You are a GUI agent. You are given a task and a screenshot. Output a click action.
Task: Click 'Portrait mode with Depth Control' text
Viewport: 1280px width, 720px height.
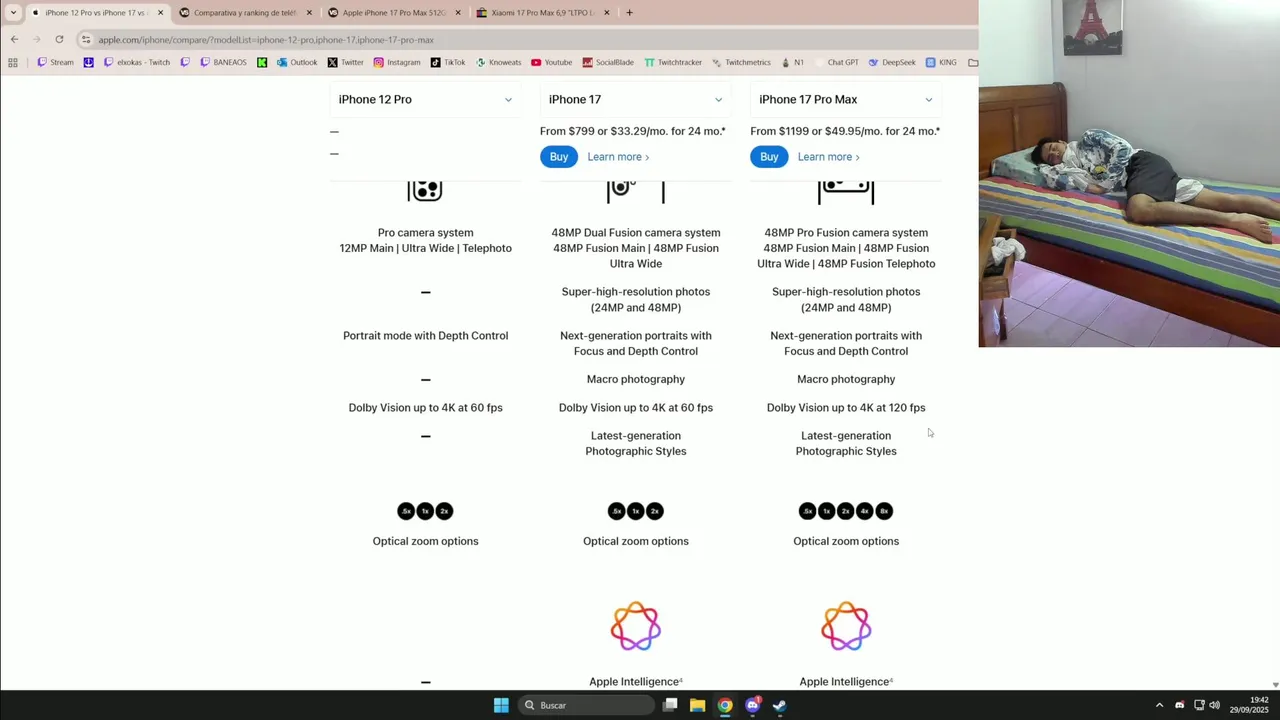[x=425, y=336]
